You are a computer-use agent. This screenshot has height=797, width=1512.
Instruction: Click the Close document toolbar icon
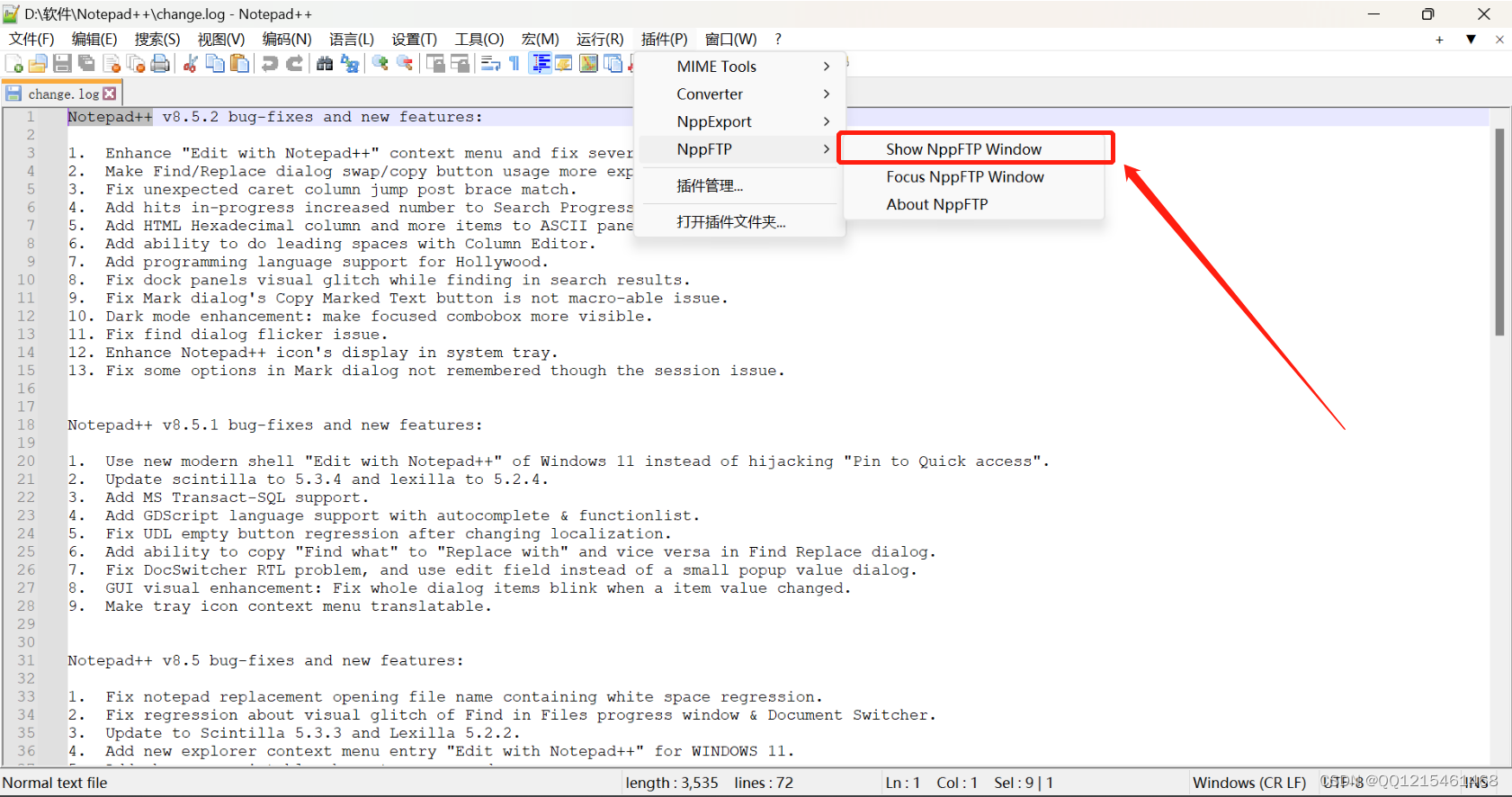[x=112, y=63]
